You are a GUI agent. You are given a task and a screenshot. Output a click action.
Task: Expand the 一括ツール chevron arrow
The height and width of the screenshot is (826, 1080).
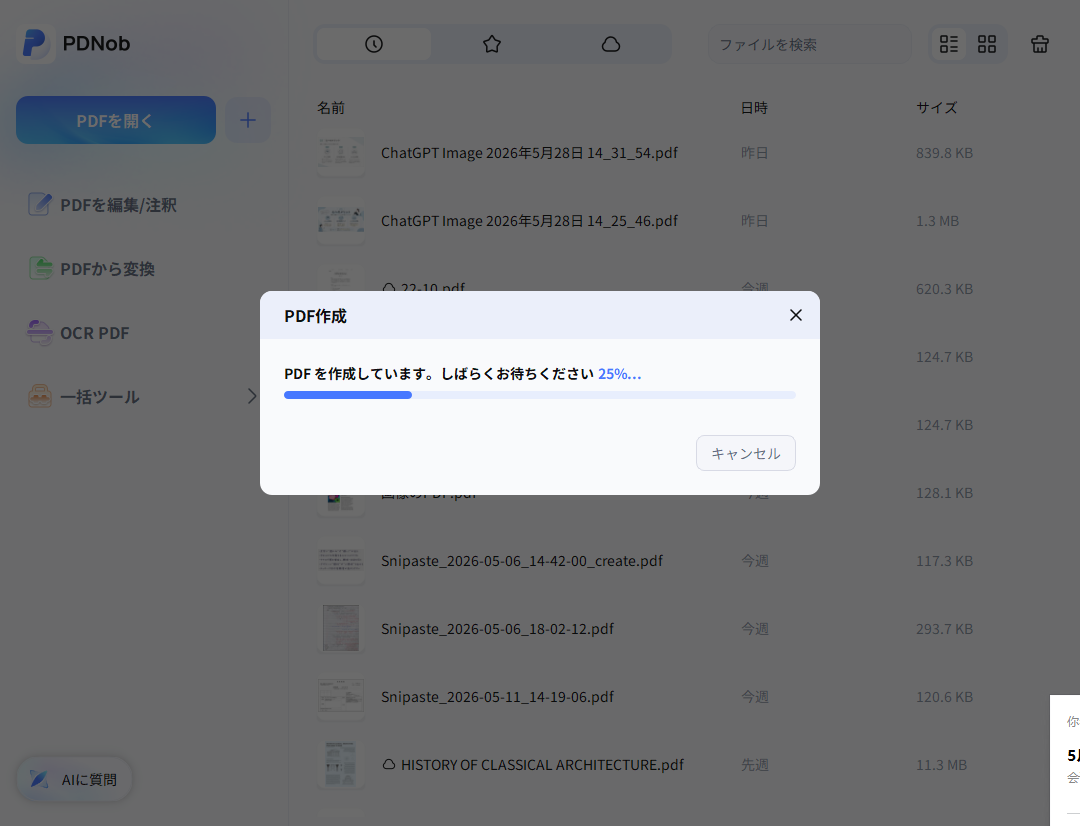pyautogui.click(x=251, y=396)
